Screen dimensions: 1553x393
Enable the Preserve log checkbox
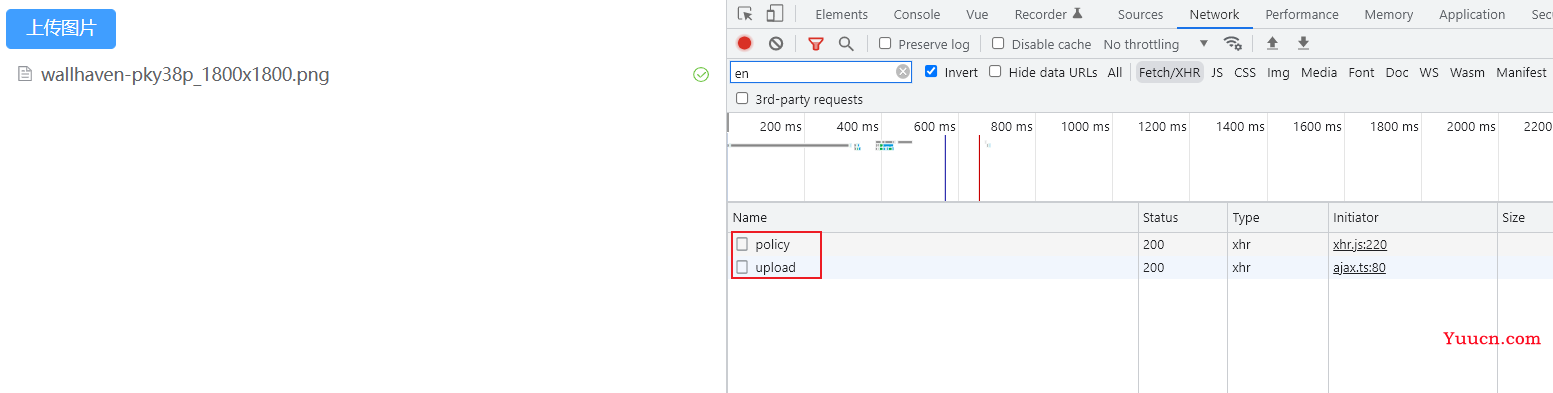885,43
